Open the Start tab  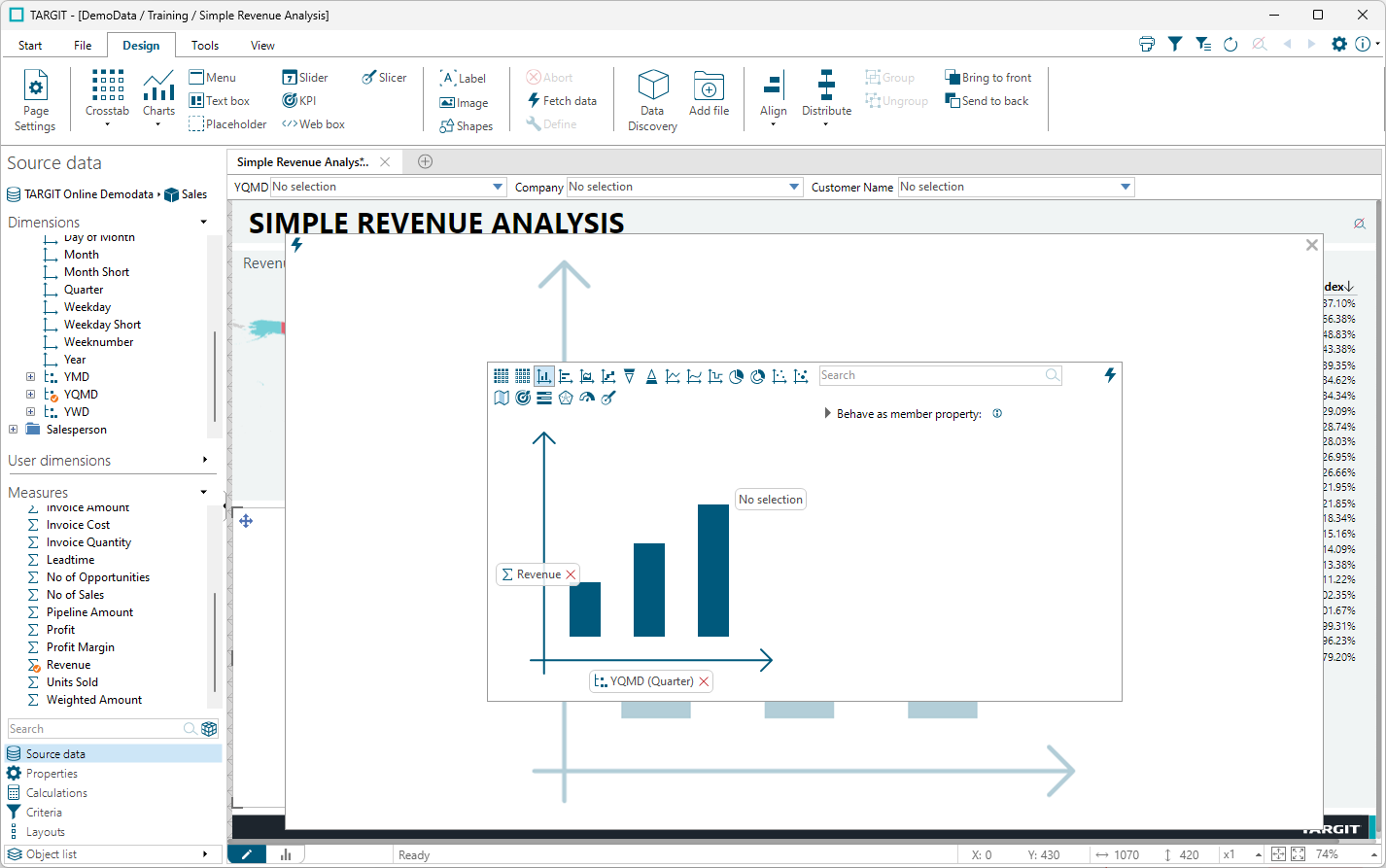pyautogui.click(x=30, y=46)
